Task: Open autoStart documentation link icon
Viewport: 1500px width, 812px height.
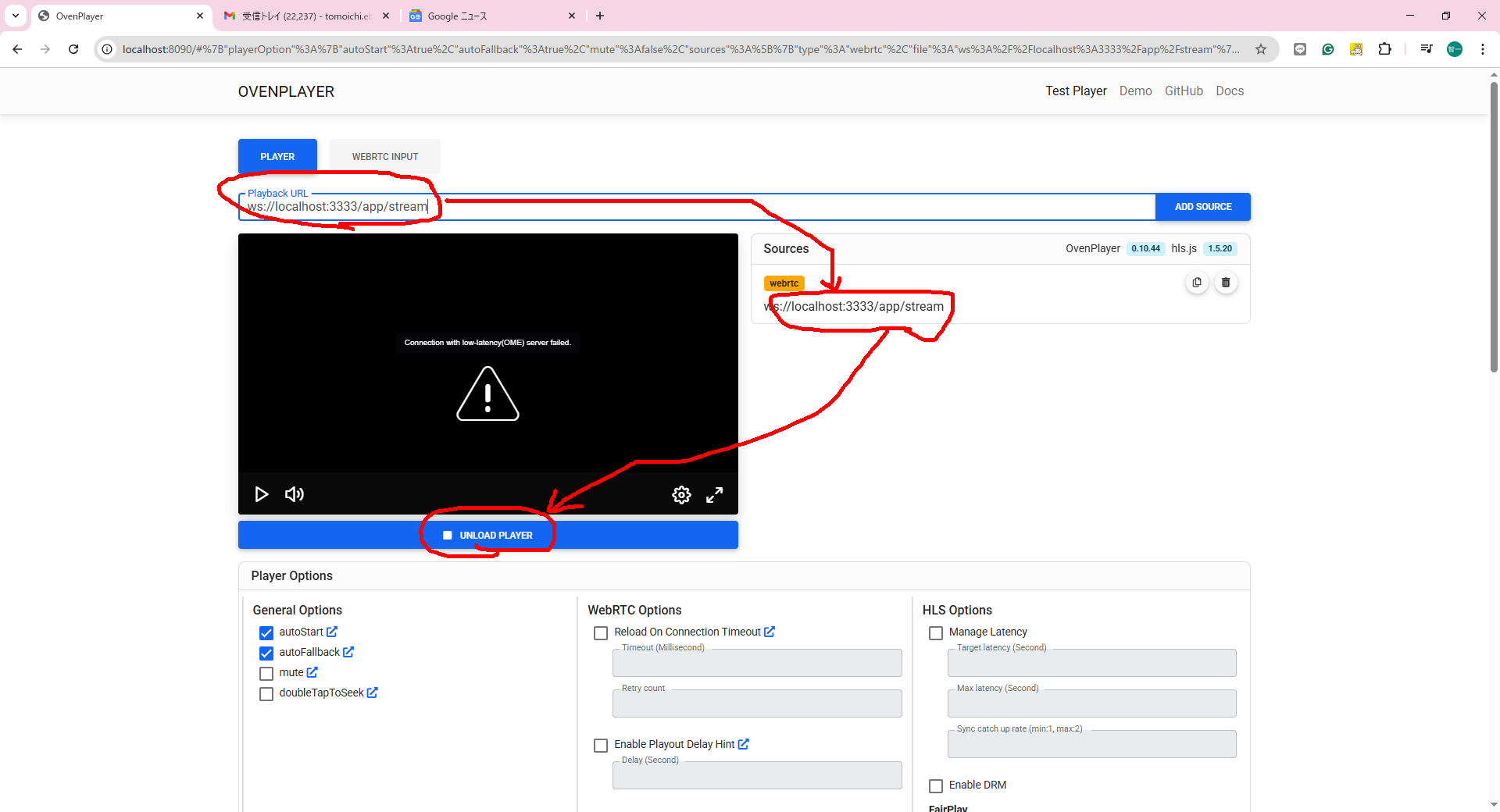Action: point(332,632)
